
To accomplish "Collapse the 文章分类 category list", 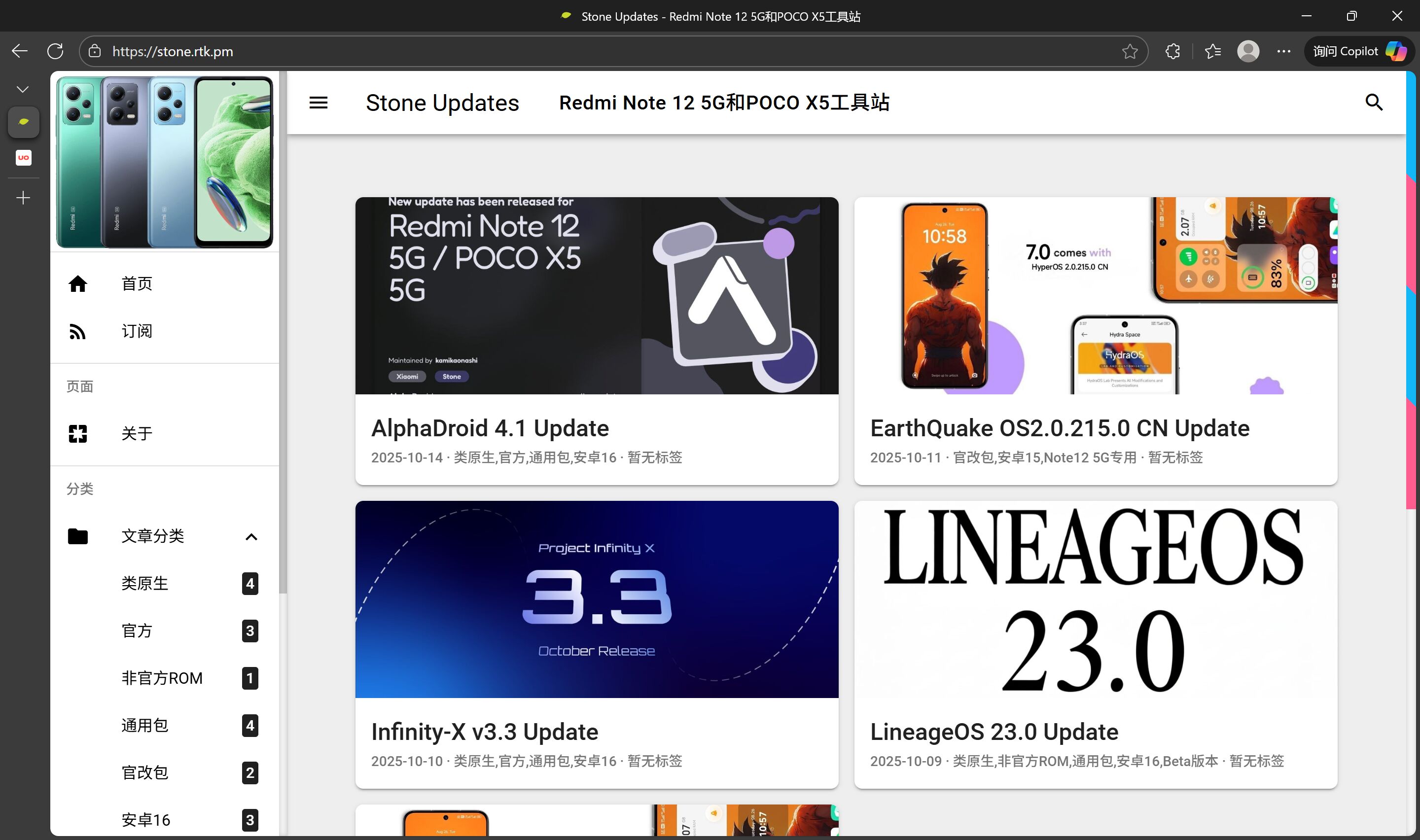I will point(251,537).
